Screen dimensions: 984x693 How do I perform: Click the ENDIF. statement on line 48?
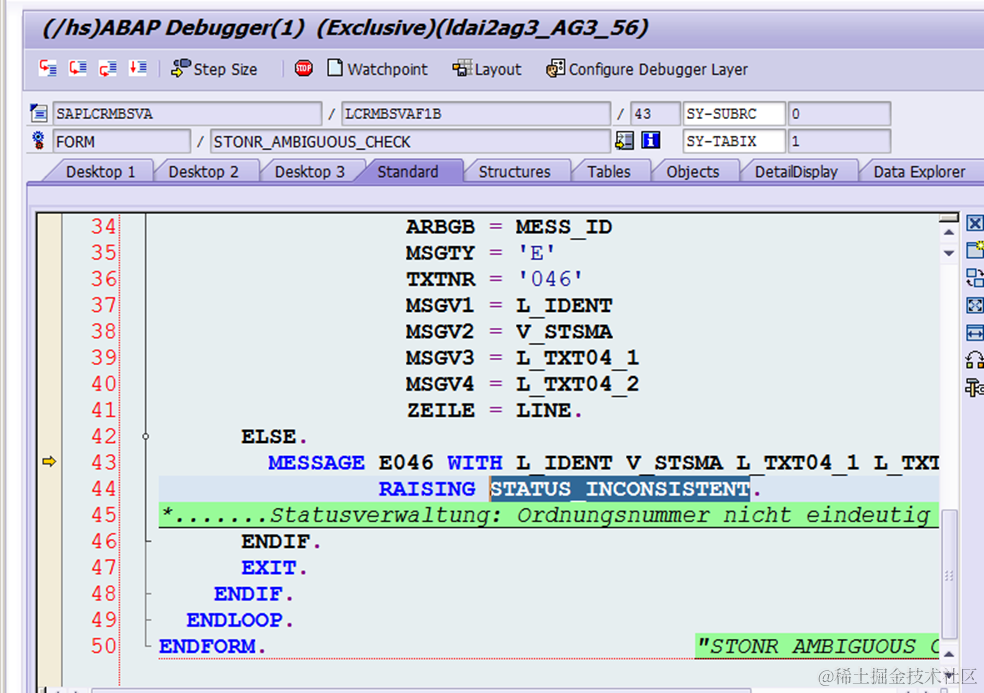pyautogui.click(x=254, y=594)
